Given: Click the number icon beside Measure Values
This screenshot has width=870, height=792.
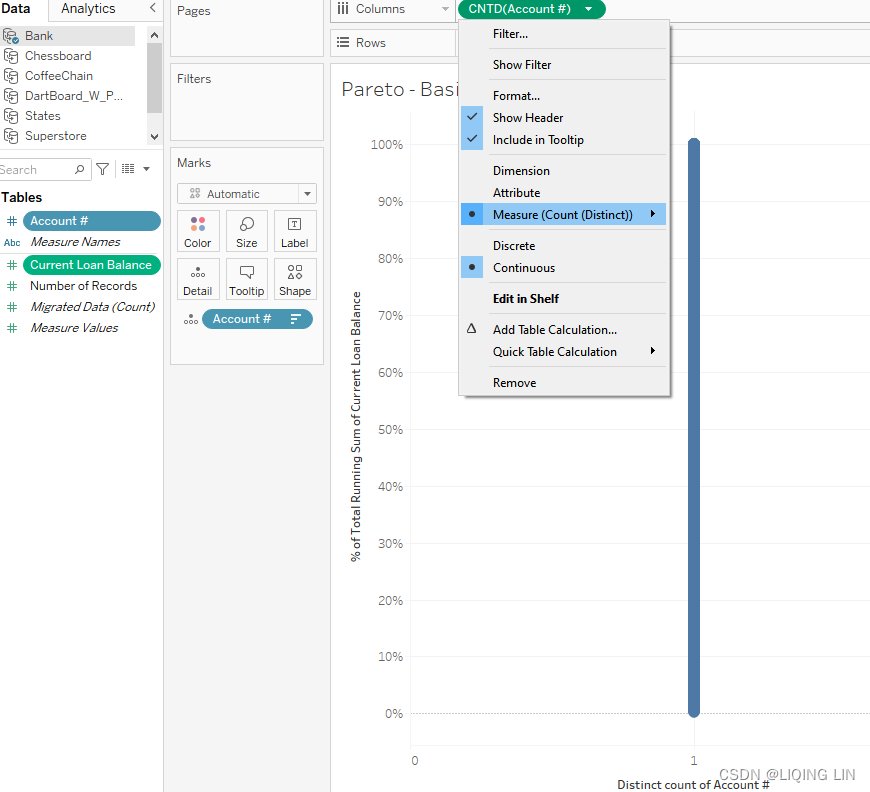Looking at the screenshot, I should tap(12, 328).
